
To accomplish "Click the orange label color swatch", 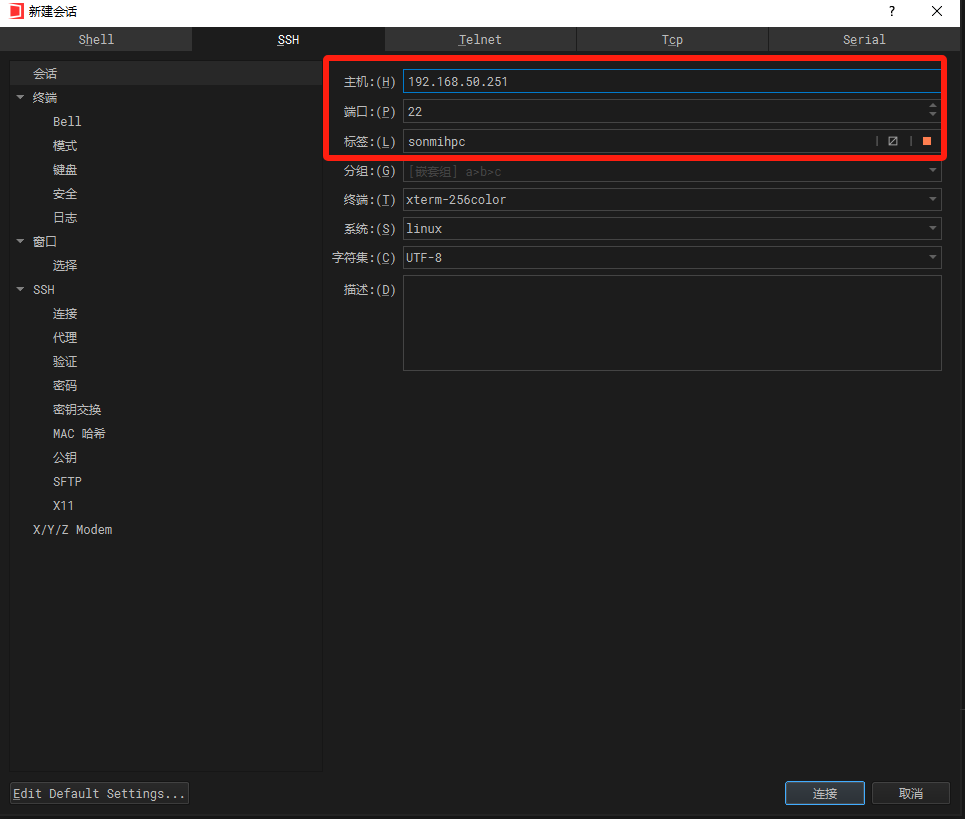I will (927, 141).
